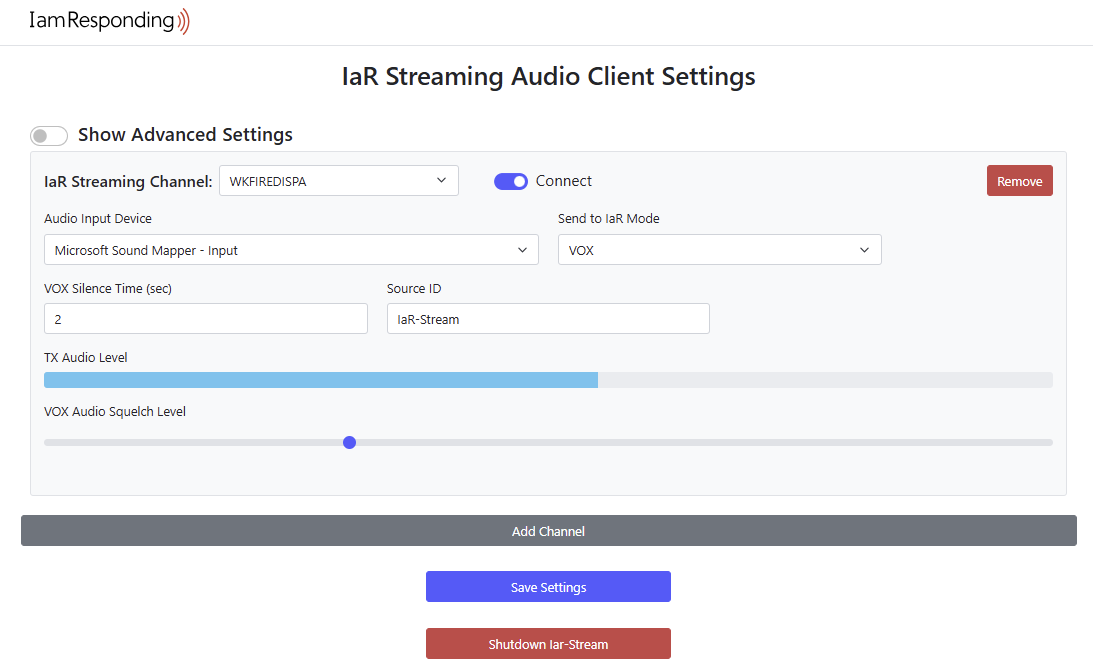Screen dimensions: 1093x668
Task: Click the Add Channel button
Action: tap(549, 531)
